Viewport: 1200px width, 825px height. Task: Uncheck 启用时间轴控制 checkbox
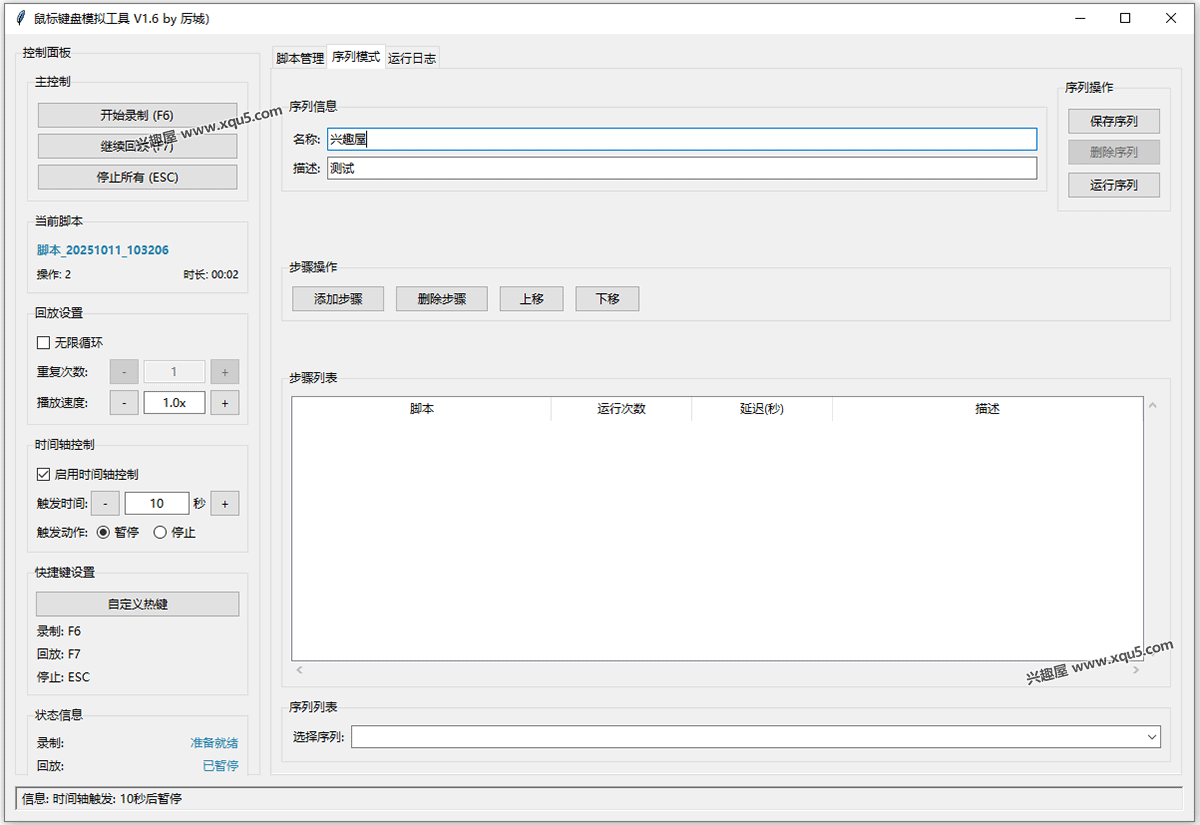44,475
